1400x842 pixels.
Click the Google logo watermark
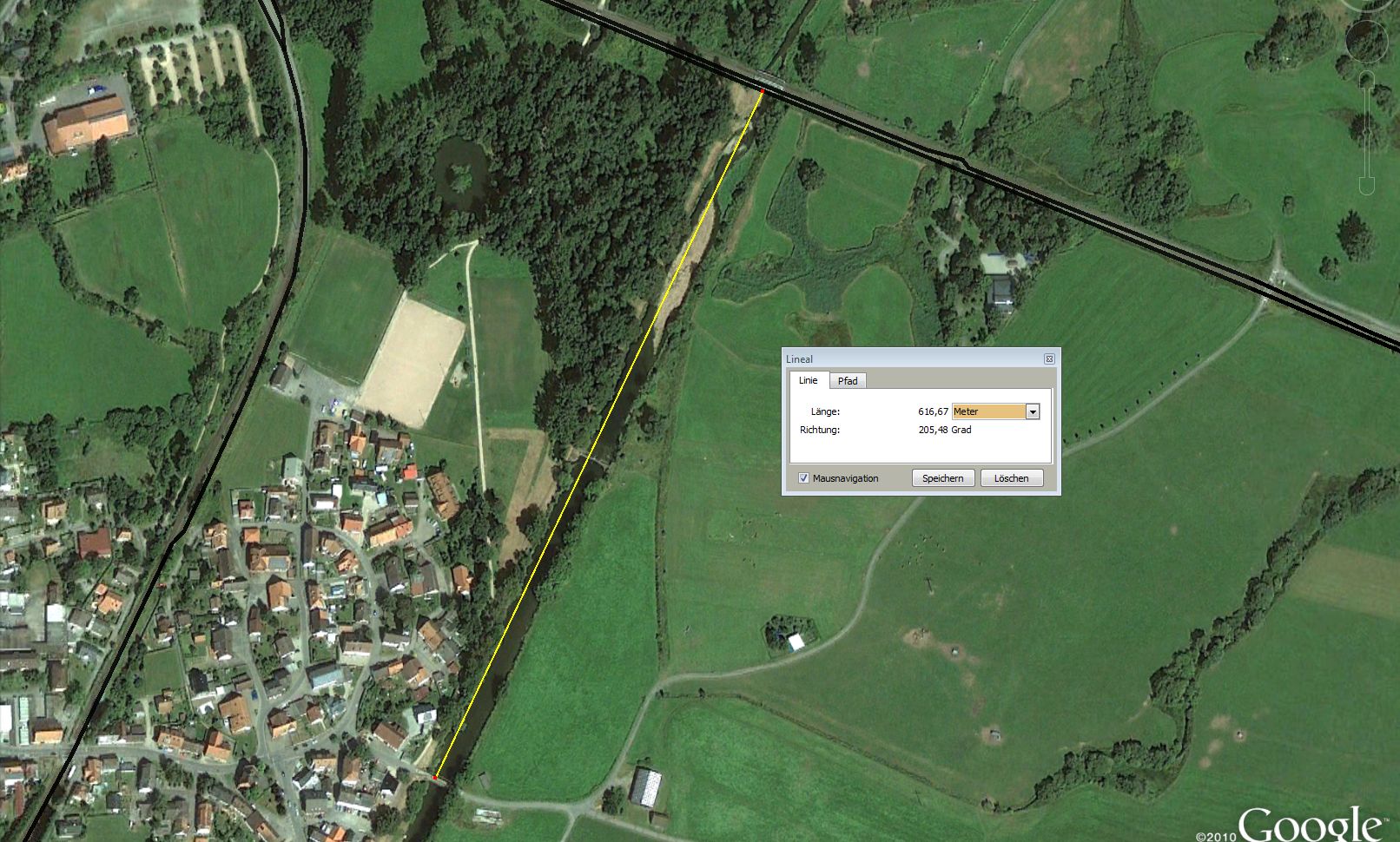[1309, 824]
